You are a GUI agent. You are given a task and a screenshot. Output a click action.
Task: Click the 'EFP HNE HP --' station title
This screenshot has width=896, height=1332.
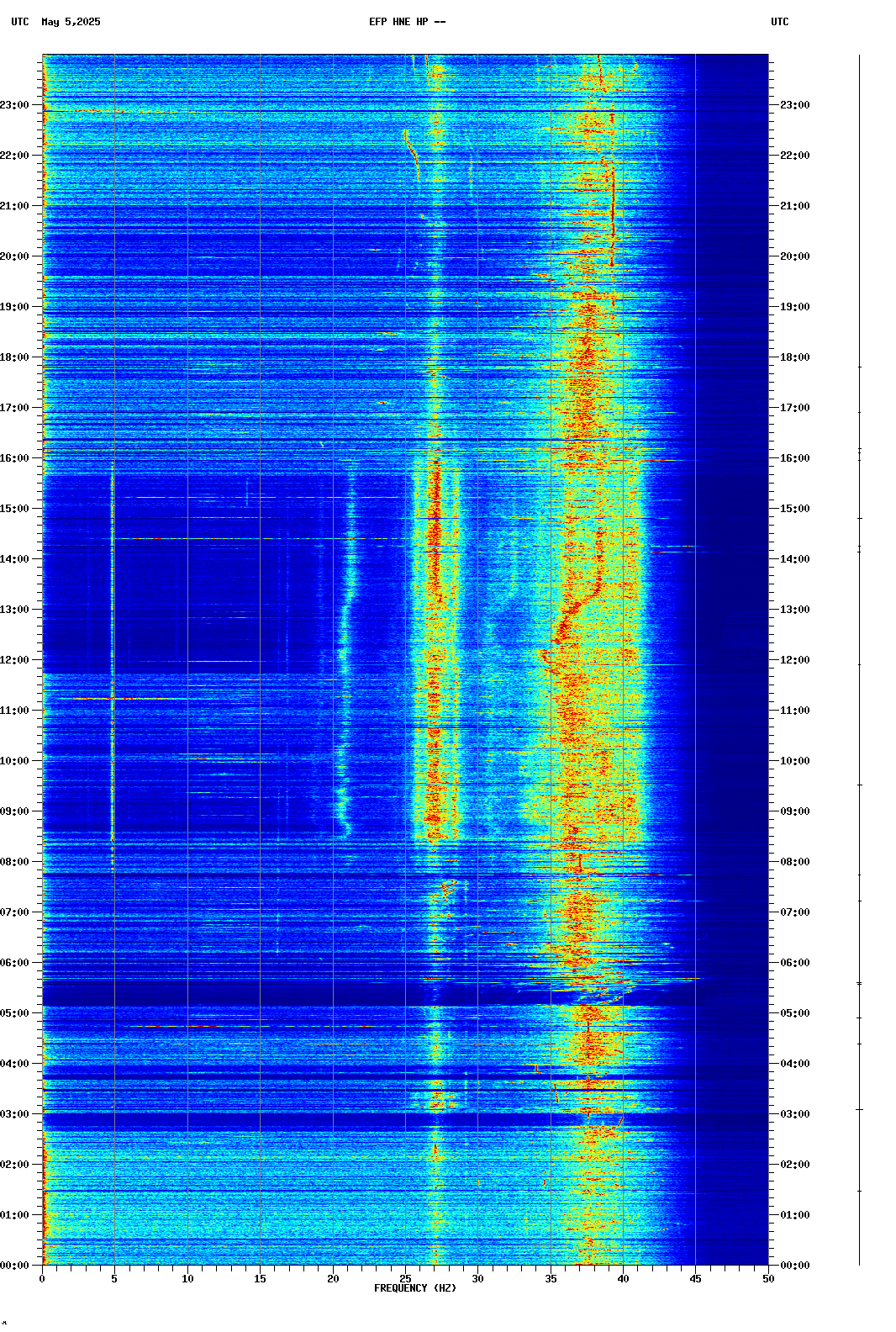point(408,22)
